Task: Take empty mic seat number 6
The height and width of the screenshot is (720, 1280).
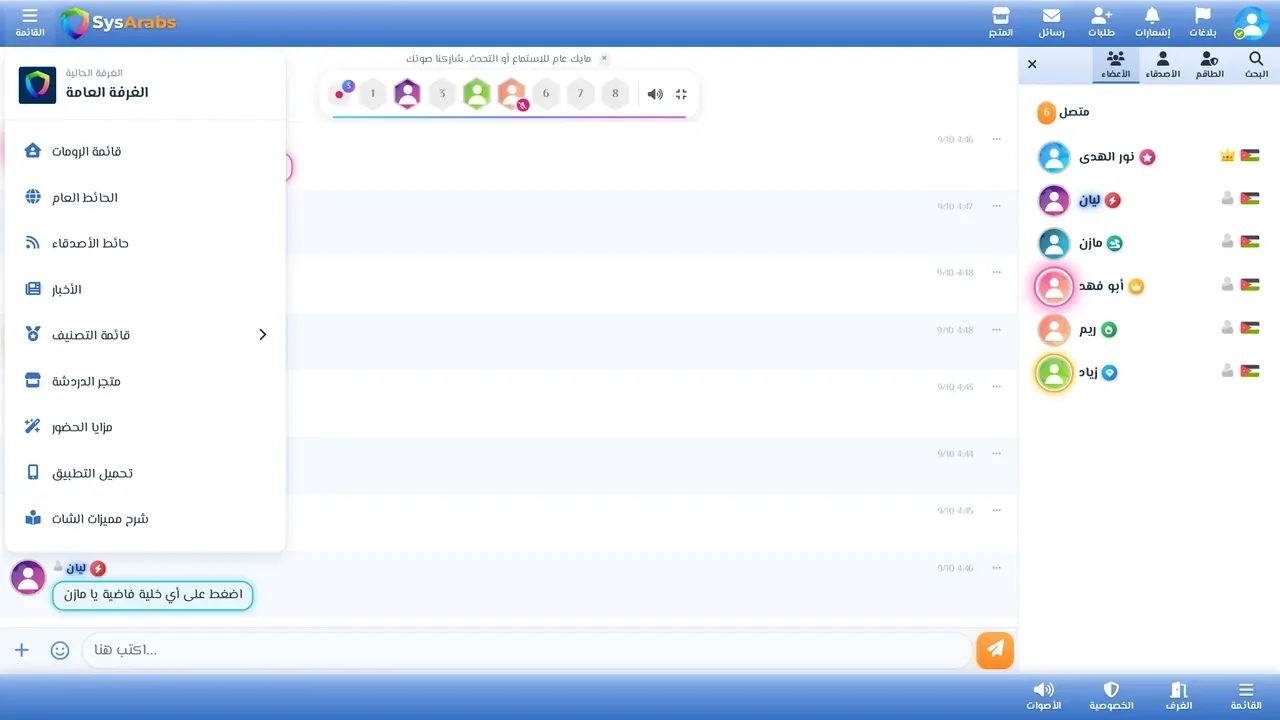Action: pyautogui.click(x=546, y=94)
